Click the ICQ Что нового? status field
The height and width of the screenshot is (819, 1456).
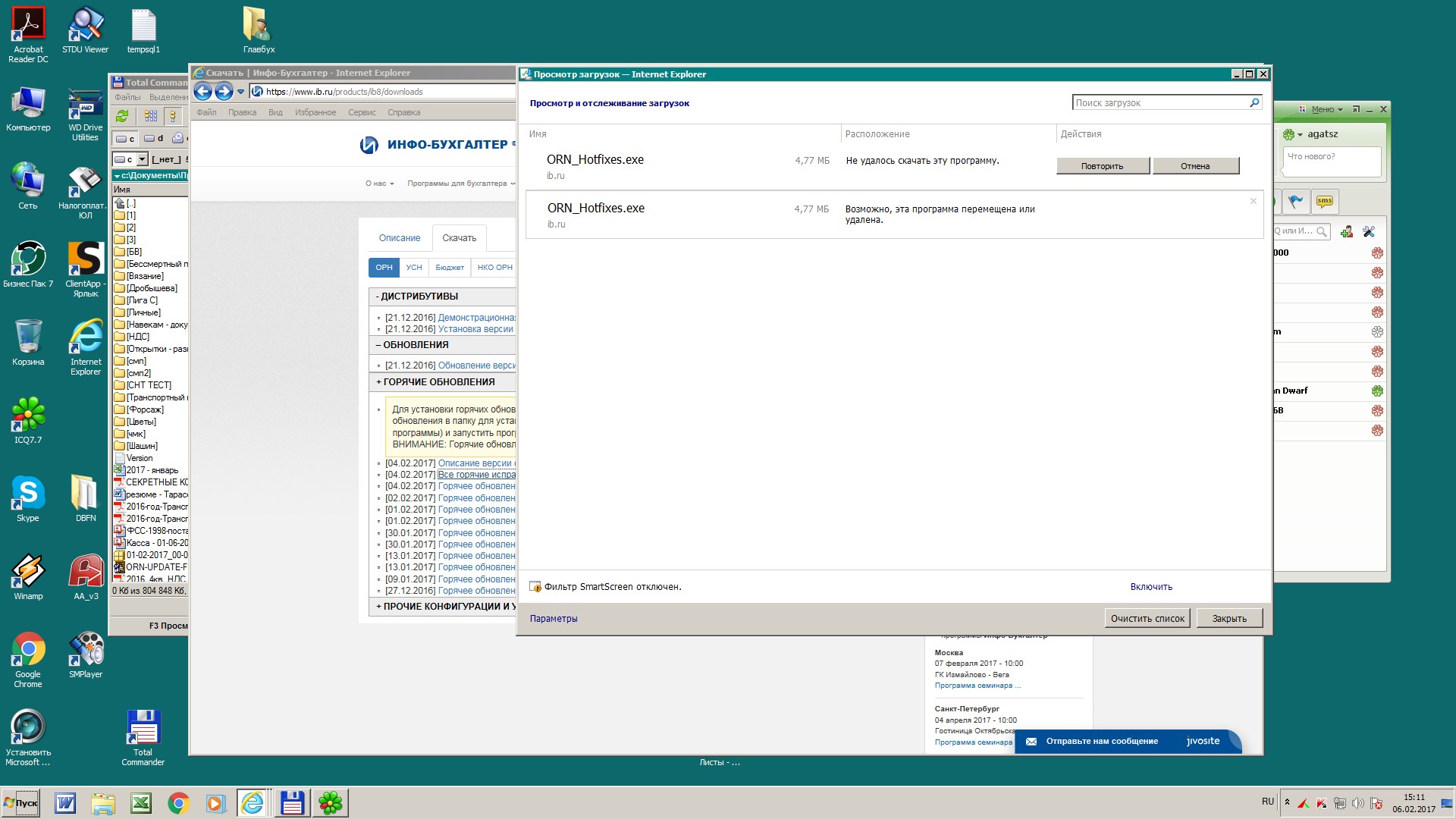coord(1331,162)
